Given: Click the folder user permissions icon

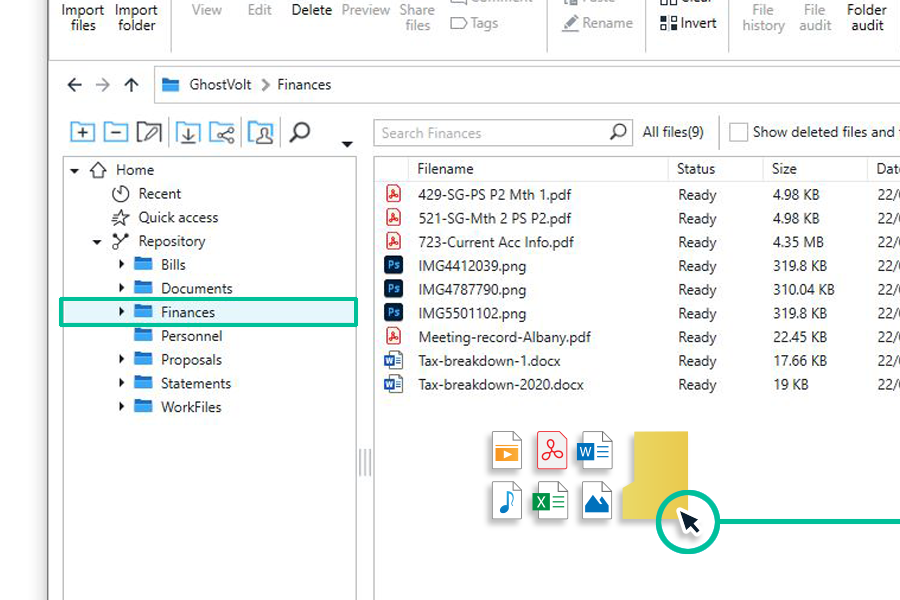Looking at the screenshot, I should (261, 132).
